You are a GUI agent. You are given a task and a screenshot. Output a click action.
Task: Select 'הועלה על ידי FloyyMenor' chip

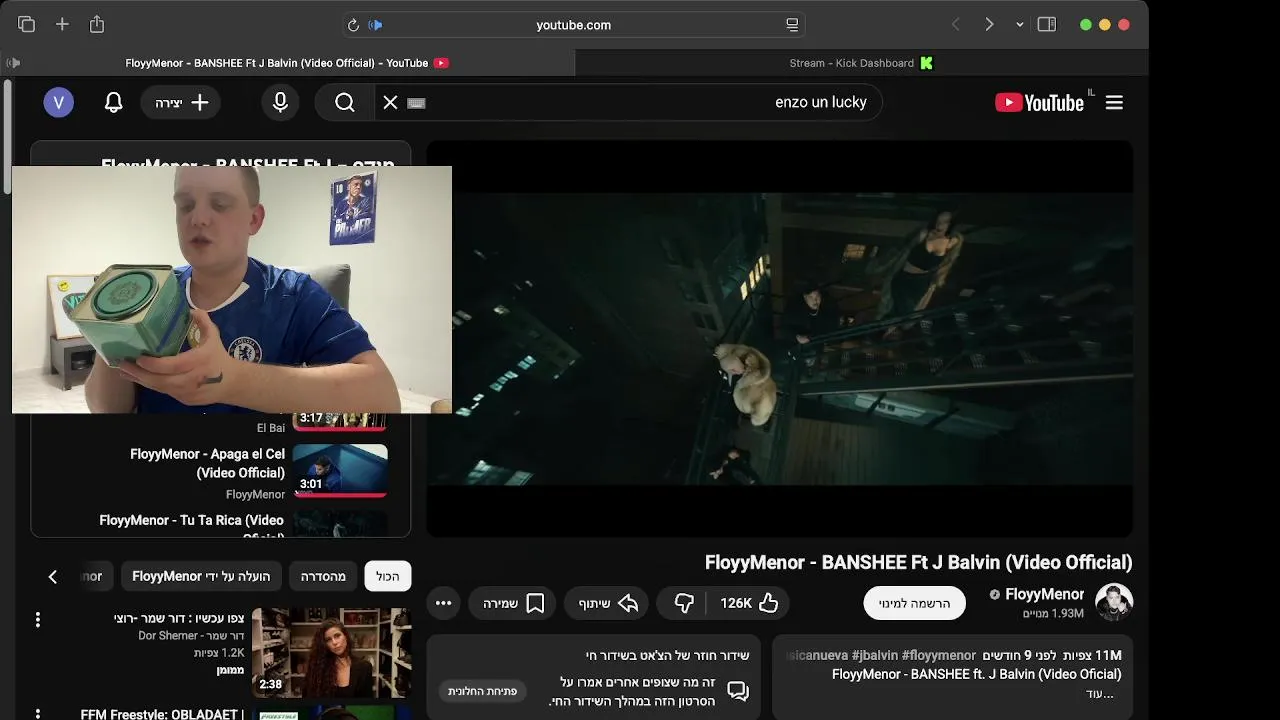[x=201, y=576]
